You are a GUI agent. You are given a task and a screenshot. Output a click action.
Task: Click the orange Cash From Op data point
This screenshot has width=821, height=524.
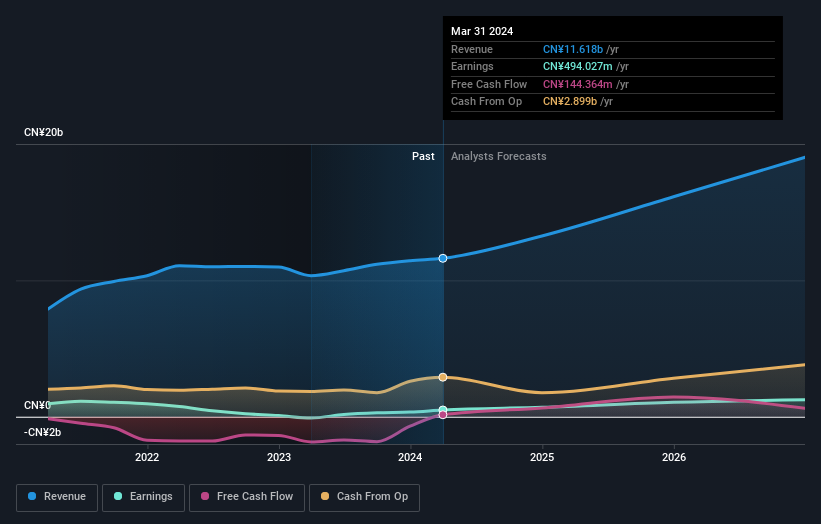443,377
